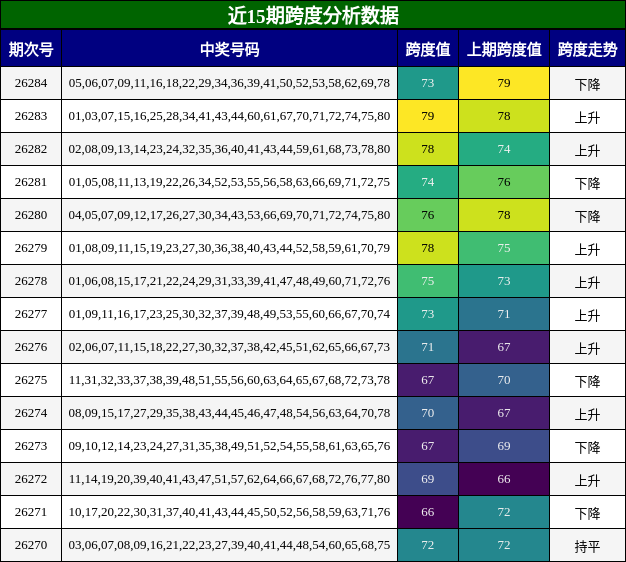Click span value 76 in row 26280
This screenshot has height=562, width=626.
pyautogui.click(x=428, y=215)
